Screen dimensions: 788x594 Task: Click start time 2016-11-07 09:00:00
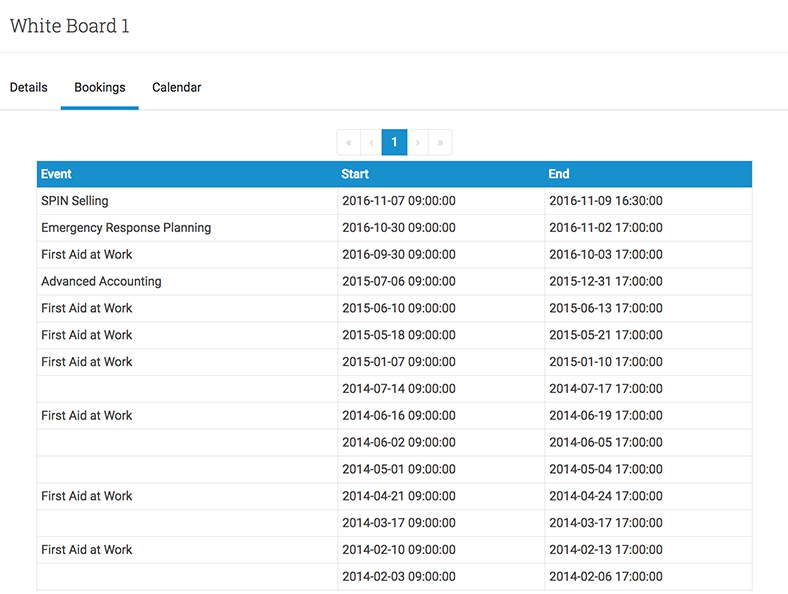(399, 201)
